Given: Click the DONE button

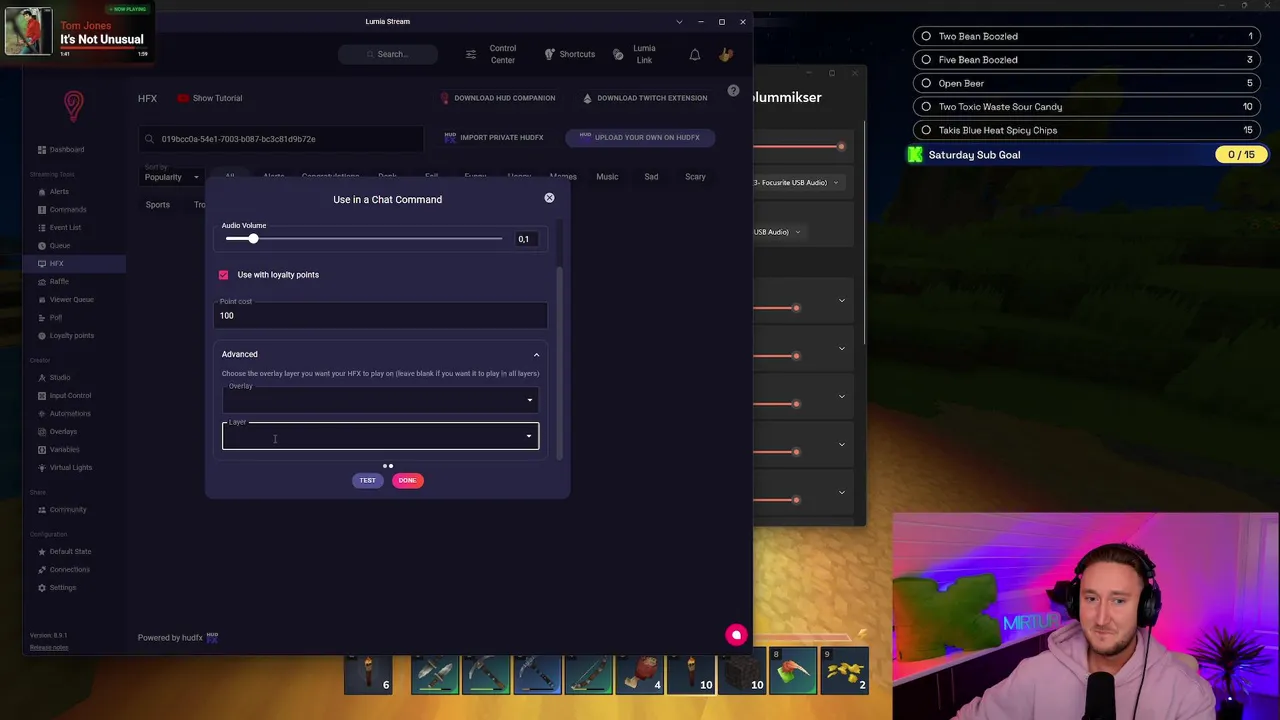Looking at the screenshot, I should (407, 480).
